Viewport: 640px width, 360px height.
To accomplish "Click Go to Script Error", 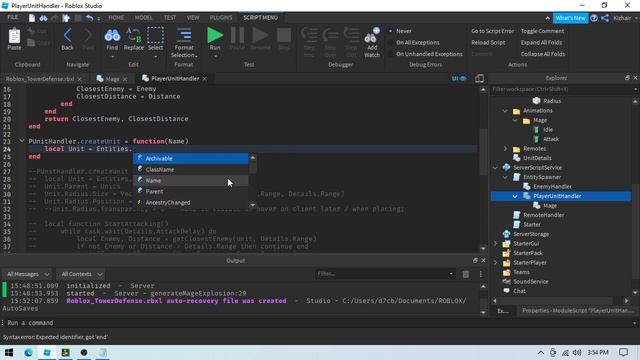I will (x=493, y=31).
